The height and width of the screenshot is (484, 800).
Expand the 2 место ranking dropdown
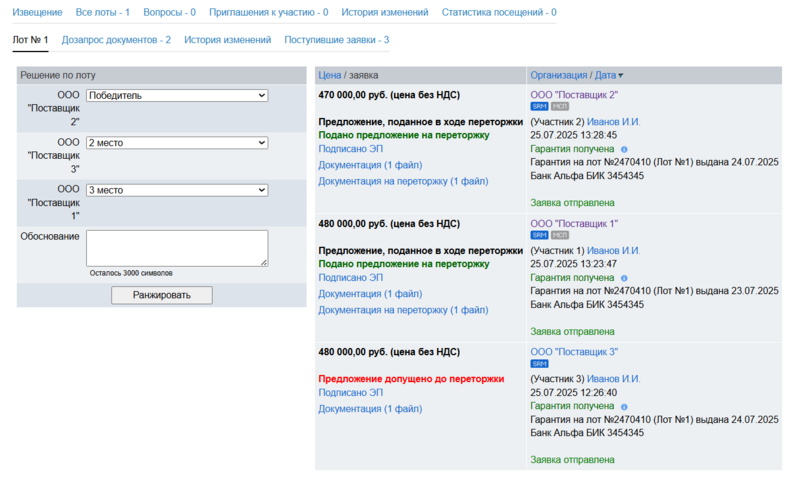point(177,143)
